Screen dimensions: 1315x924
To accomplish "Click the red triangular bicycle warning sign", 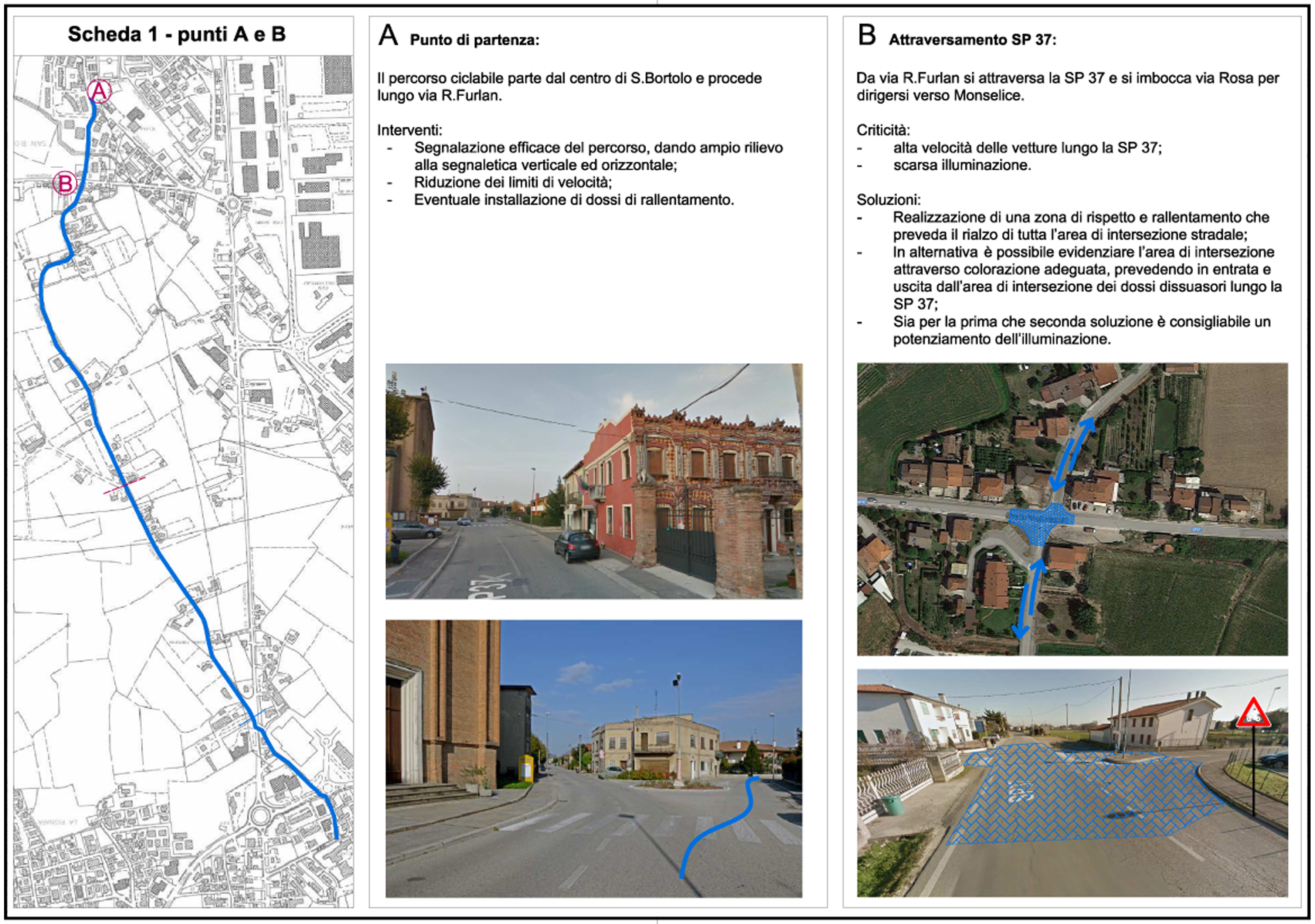I will pyautogui.click(x=1253, y=713).
